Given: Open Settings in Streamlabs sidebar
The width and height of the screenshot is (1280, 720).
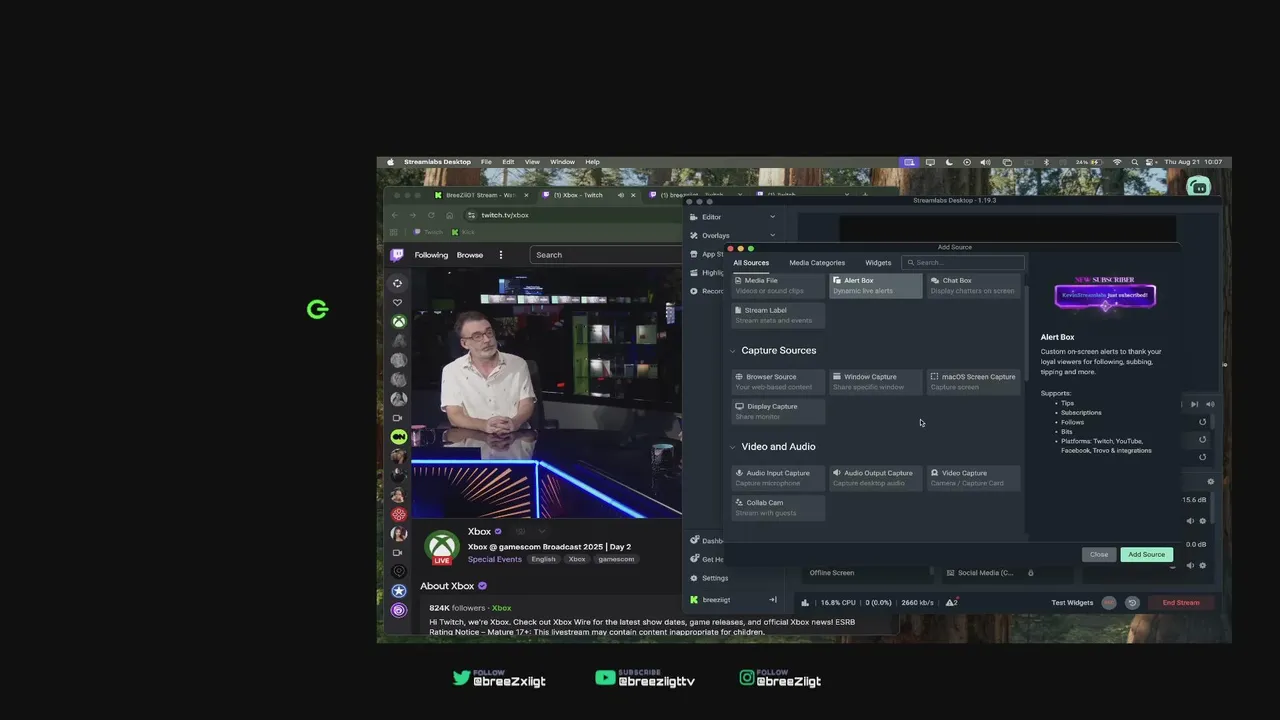Looking at the screenshot, I should (x=709, y=578).
